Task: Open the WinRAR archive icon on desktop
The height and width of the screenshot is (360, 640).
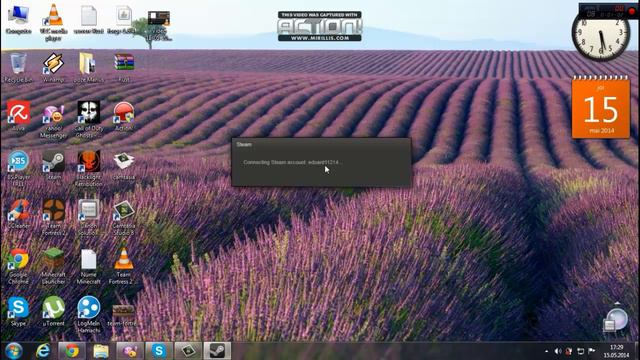Action: (x=124, y=67)
